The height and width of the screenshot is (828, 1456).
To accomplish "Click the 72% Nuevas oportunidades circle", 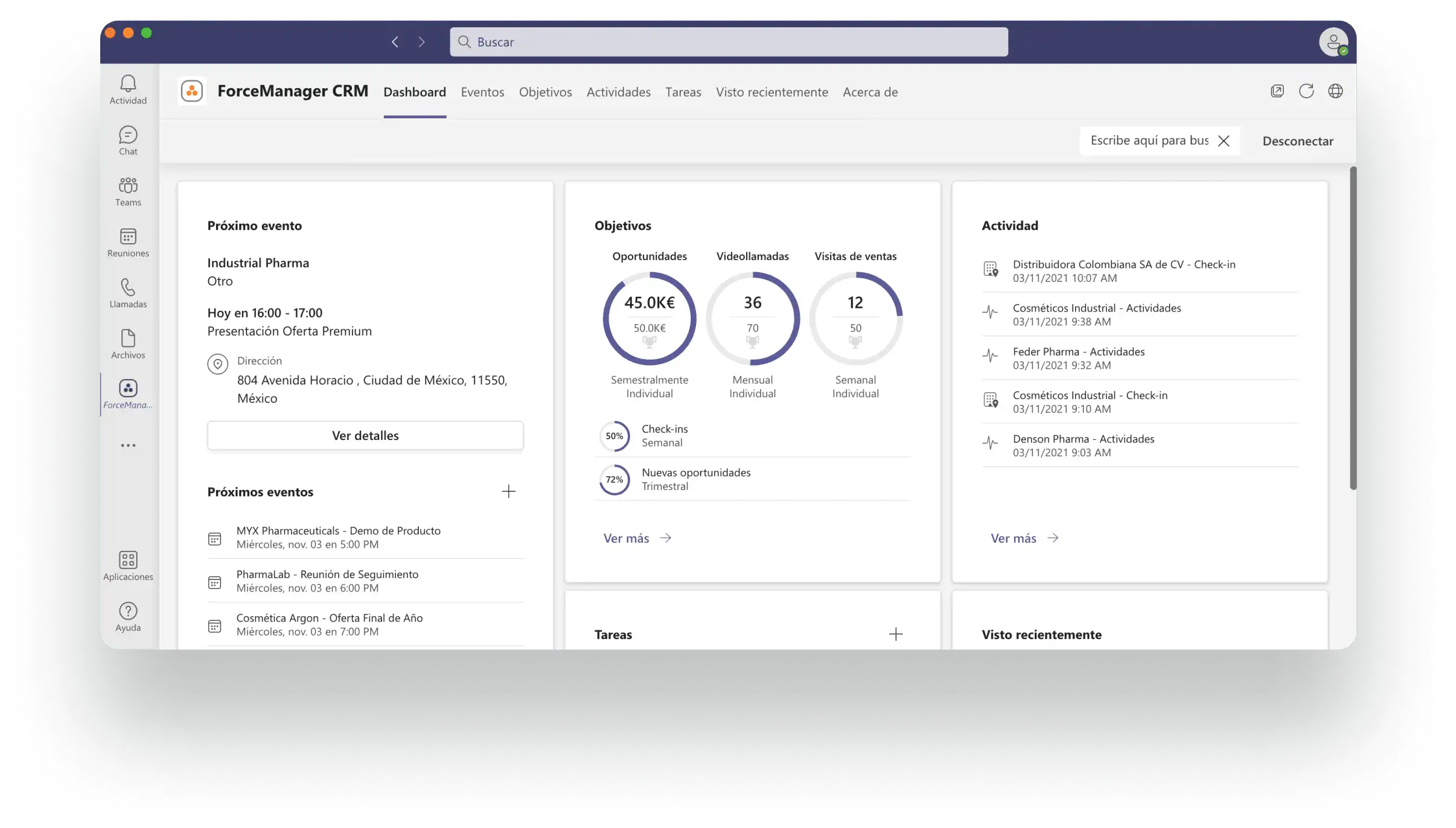I will point(615,479).
